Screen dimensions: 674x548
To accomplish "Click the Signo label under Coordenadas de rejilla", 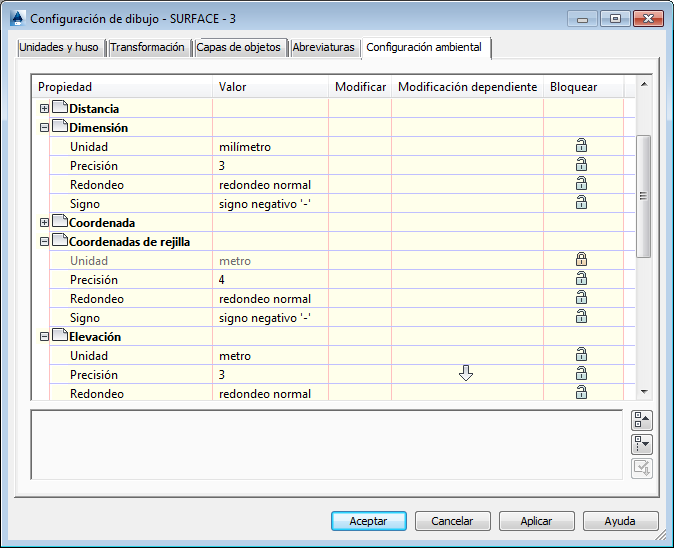I will 85,318.
